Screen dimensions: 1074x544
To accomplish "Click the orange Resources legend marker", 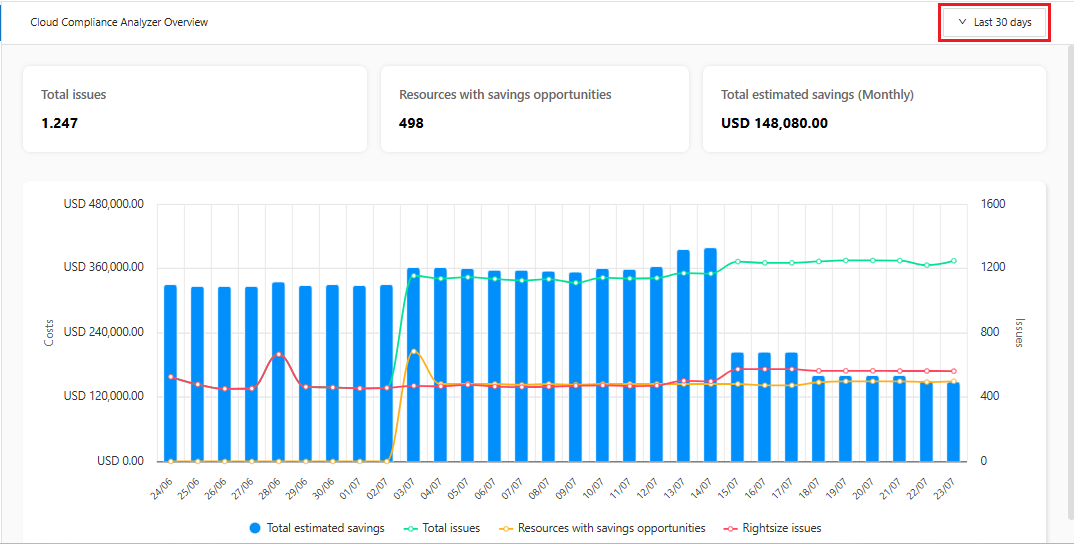I will (504, 528).
